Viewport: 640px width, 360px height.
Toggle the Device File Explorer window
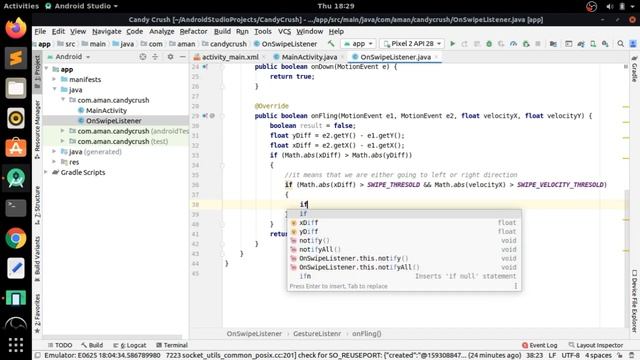[635, 301]
